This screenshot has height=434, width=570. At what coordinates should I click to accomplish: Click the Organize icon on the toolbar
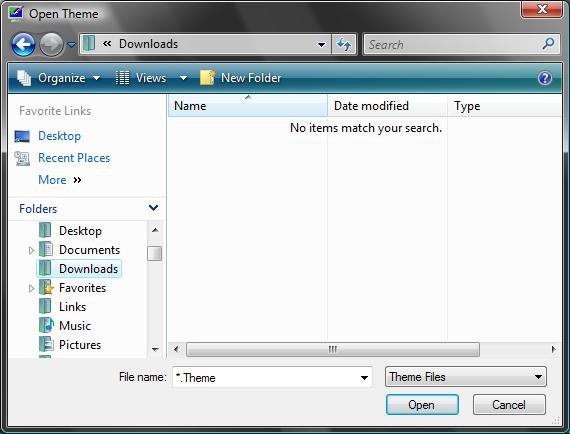(24, 78)
